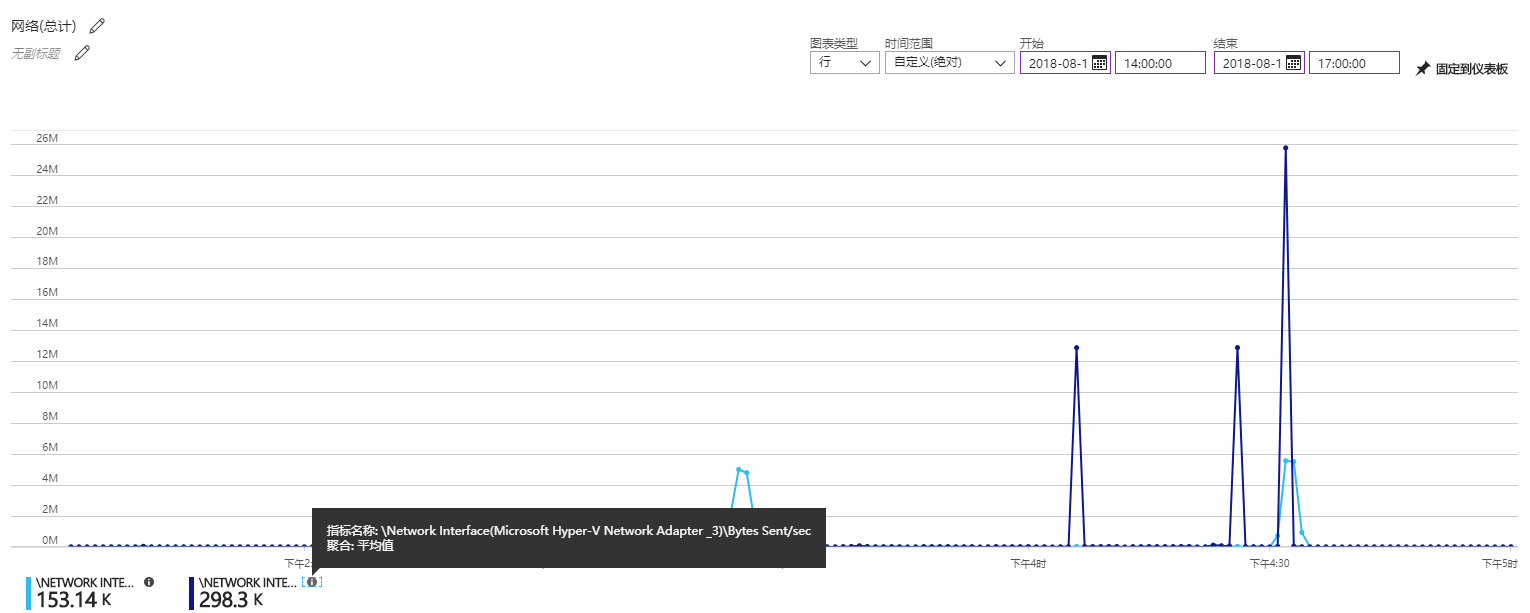Click the dark blue legend color bar
Screen dimensions: 1530x613
pyautogui.click(x=192, y=592)
